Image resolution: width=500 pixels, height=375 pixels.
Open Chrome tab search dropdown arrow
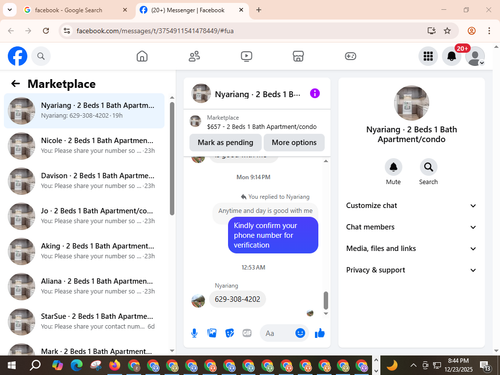pyautogui.click(x=10, y=10)
